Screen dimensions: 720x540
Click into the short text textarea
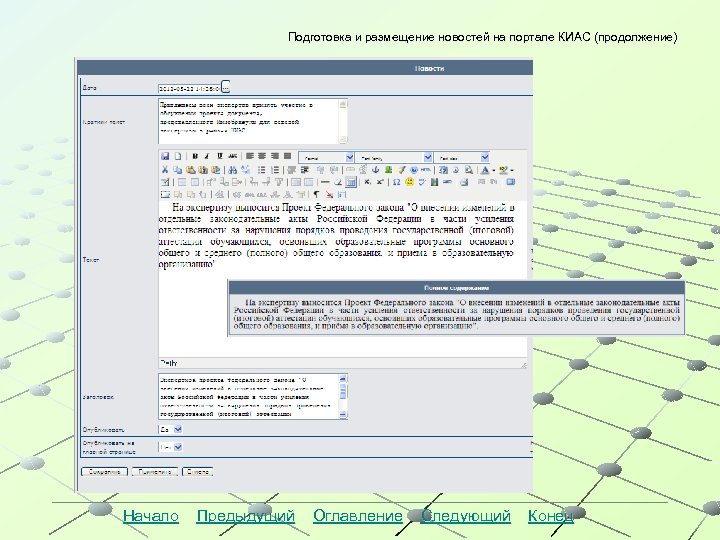(x=248, y=121)
